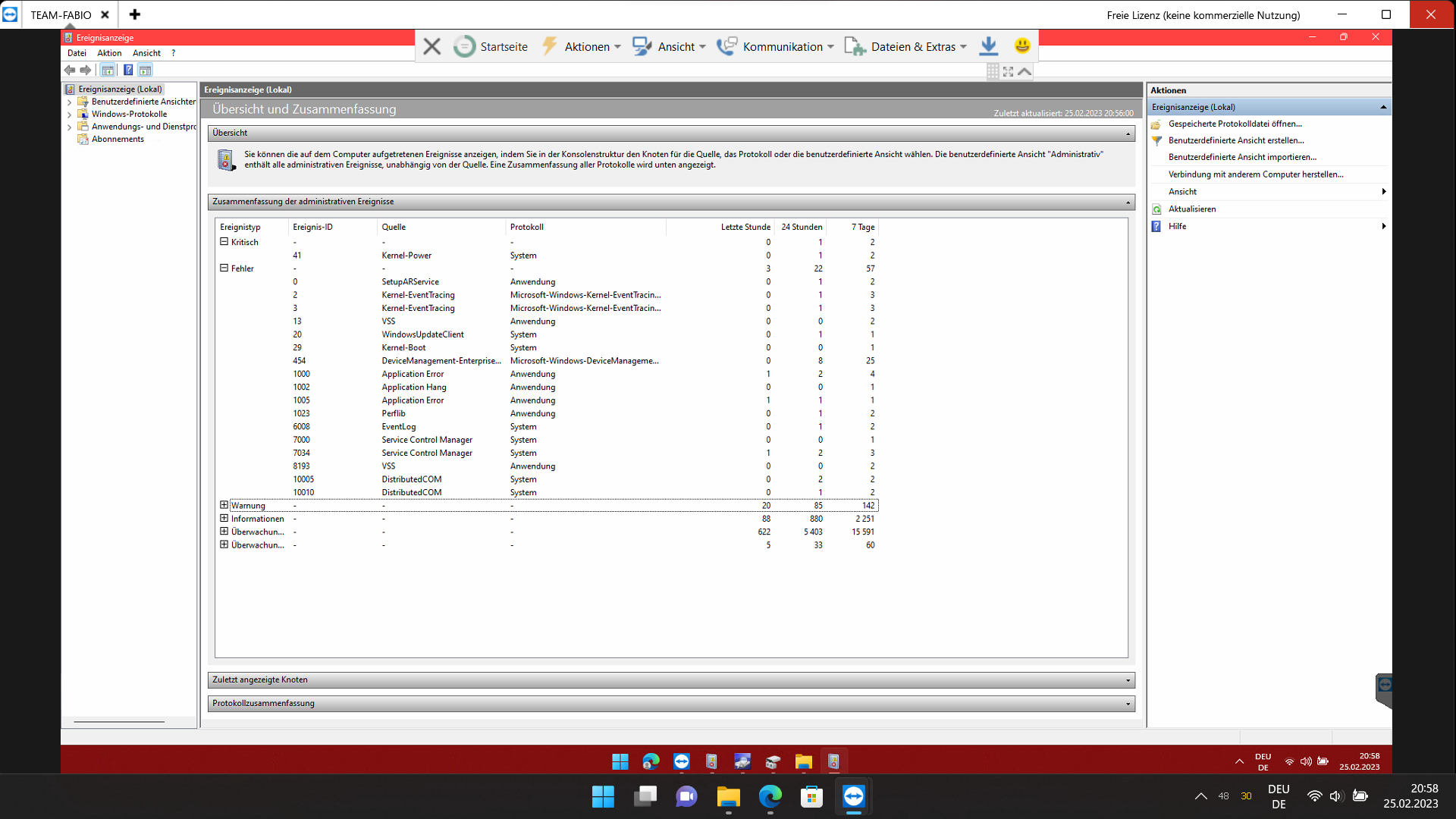Click the TeamViewer feedback smiley icon
Image resolution: width=1456 pixels, height=819 pixels.
pos(1022,46)
